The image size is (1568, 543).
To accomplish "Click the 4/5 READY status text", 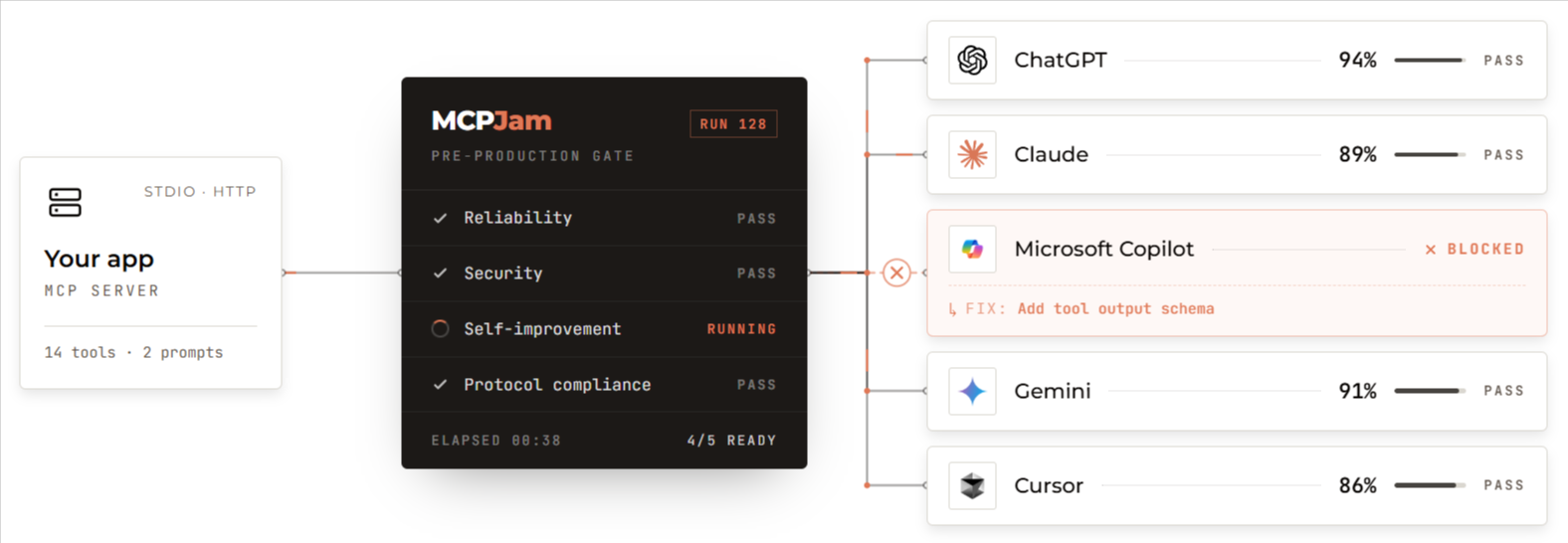I will (731, 441).
